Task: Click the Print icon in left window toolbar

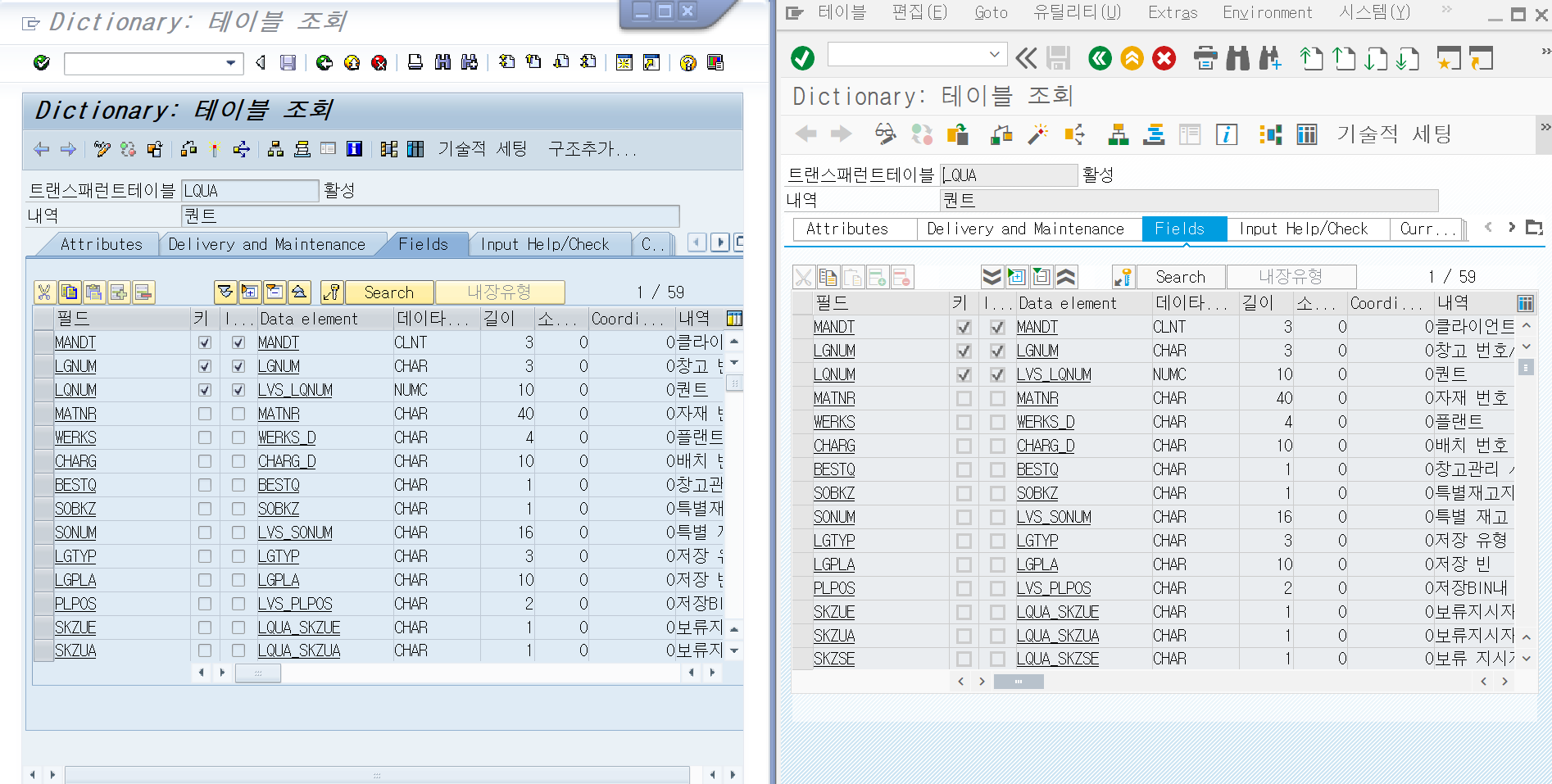Action: click(x=415, y=62)
